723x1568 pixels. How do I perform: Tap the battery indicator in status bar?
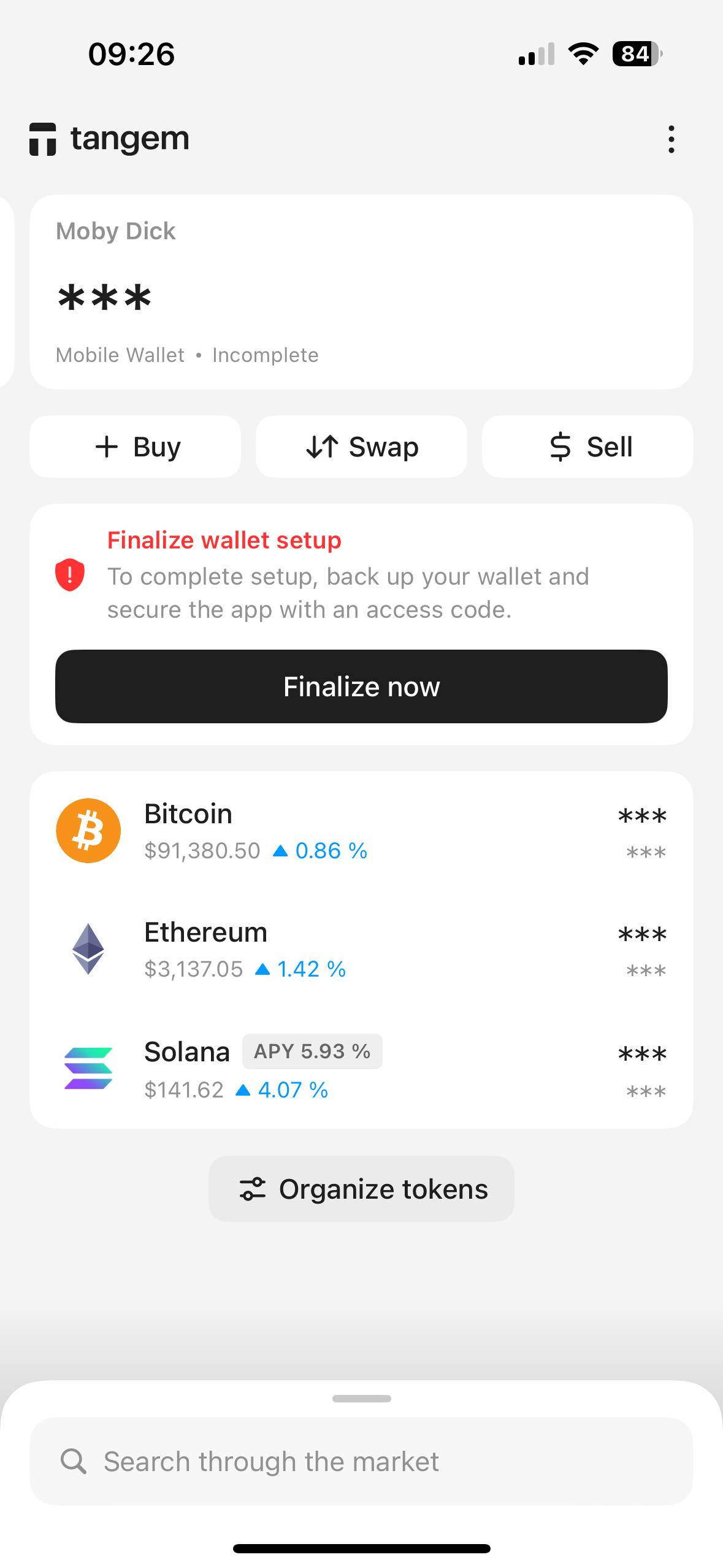637,54
